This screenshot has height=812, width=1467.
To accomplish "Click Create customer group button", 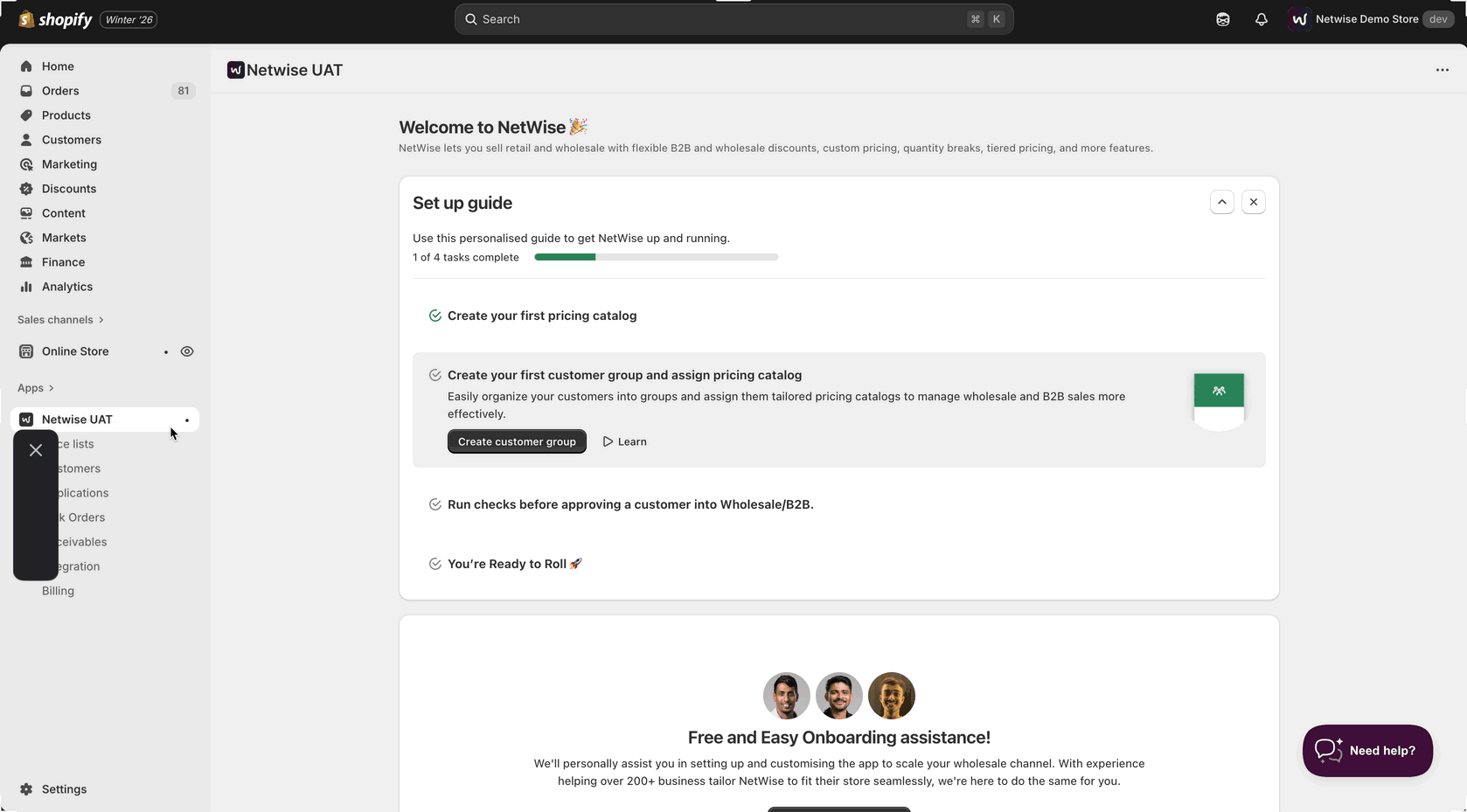I will (517, 441).
